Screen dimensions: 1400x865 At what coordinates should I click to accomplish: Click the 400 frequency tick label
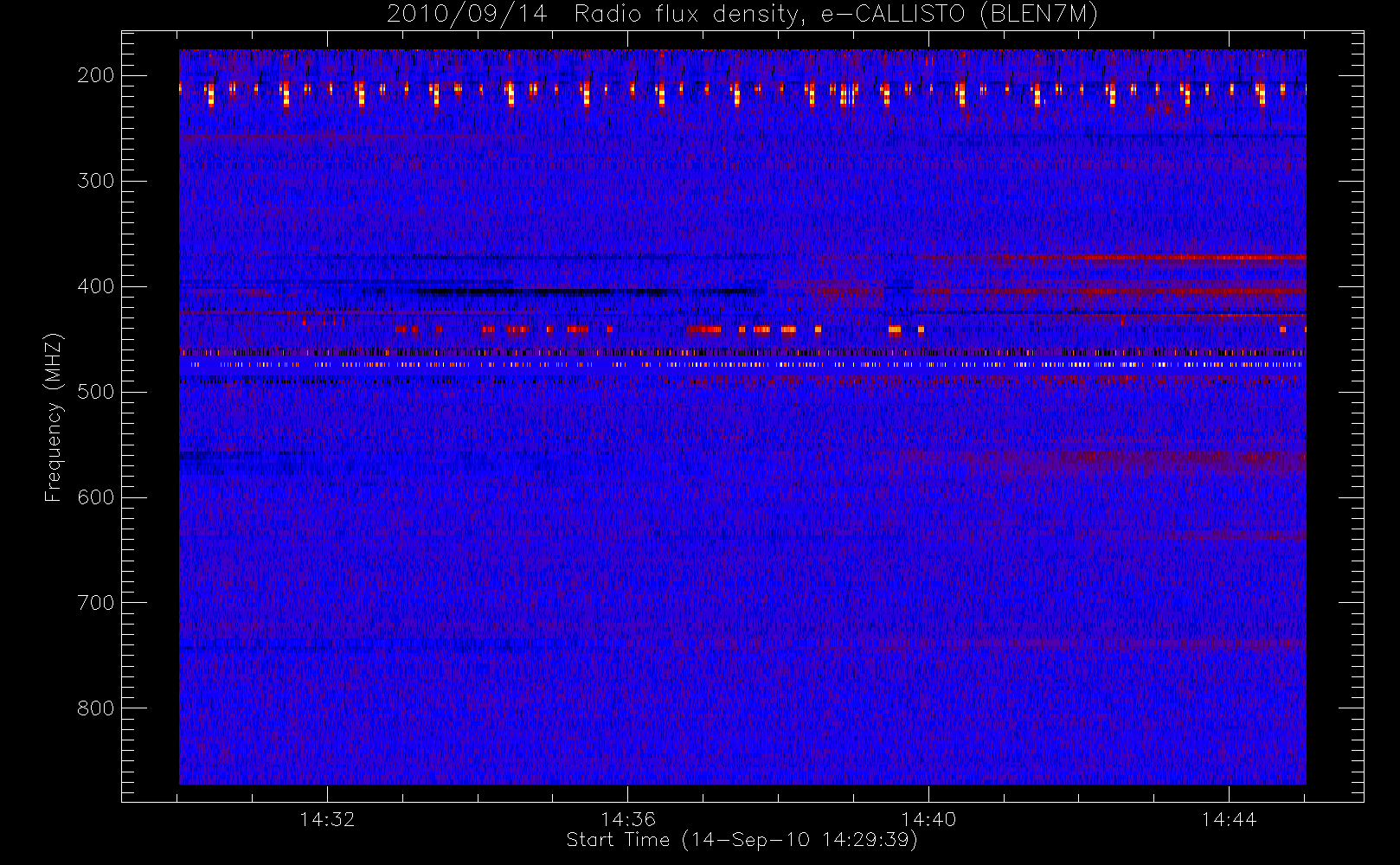pyautogui.click(x=96, y=286)
